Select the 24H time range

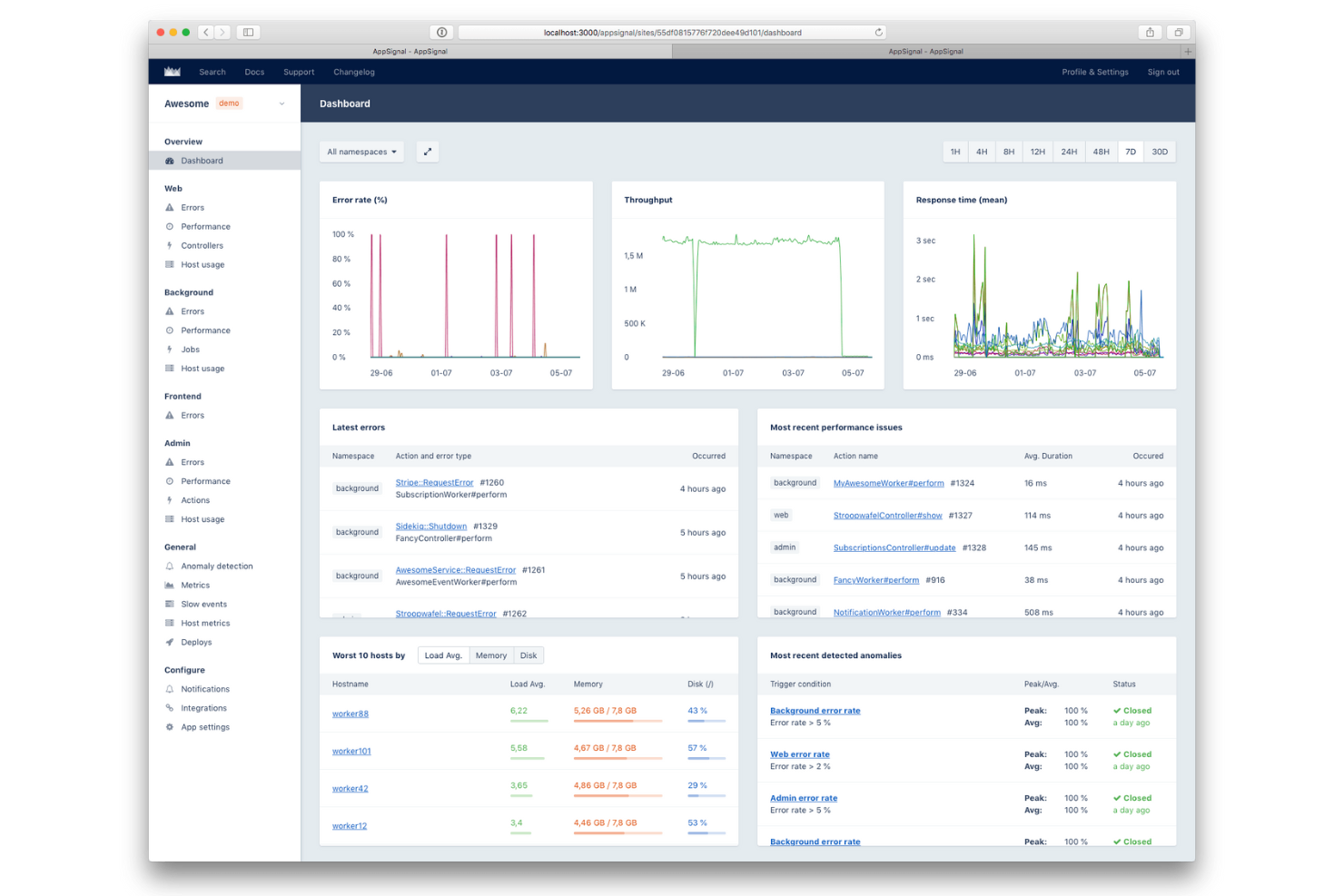[x=1068, y=152]
